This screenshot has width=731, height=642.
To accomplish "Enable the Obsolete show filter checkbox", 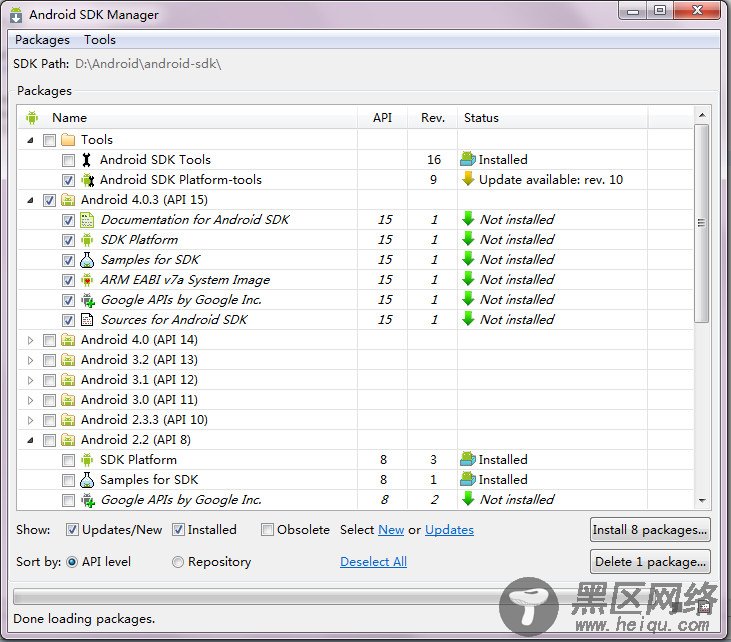I will click(267, 530).
